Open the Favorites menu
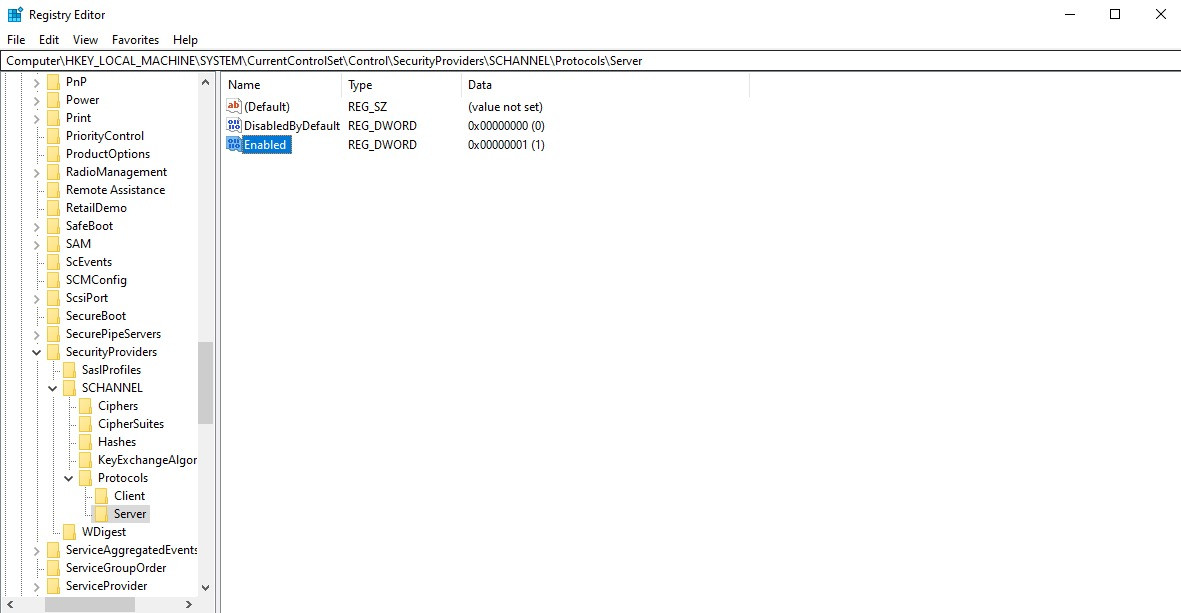 [x=136, y=40]
